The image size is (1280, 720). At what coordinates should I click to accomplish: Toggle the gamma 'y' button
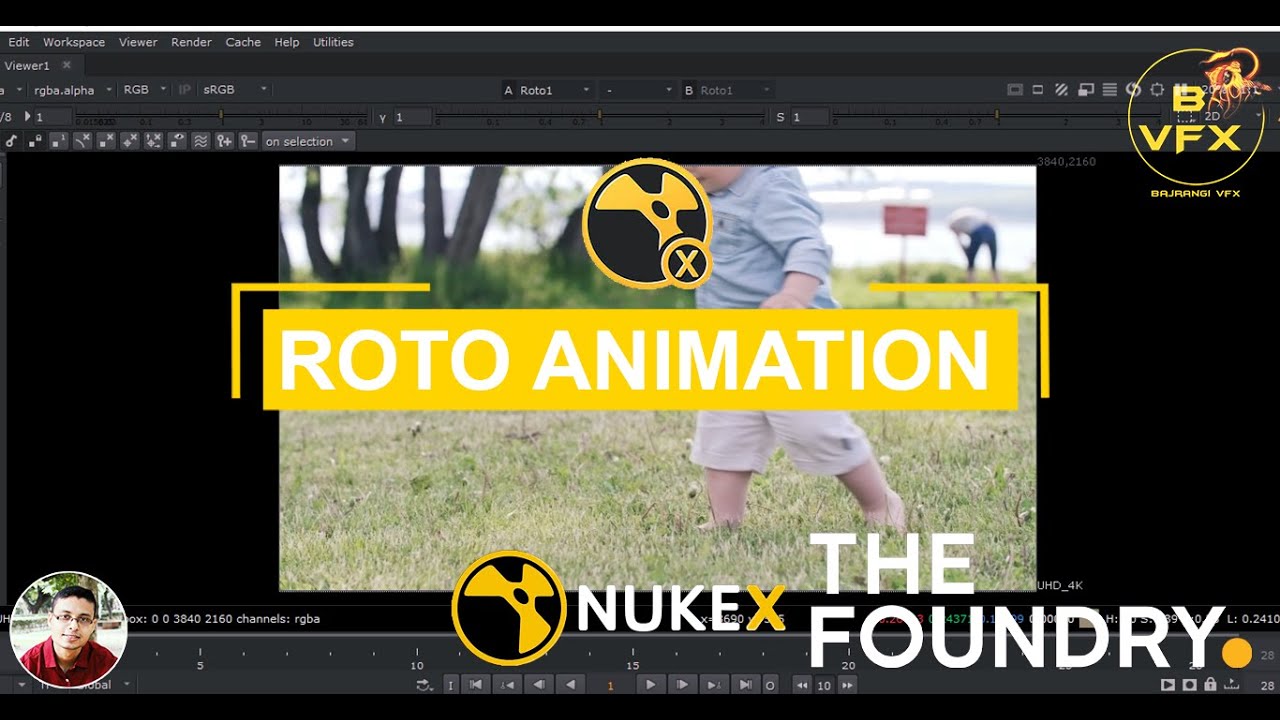(383, 117)
